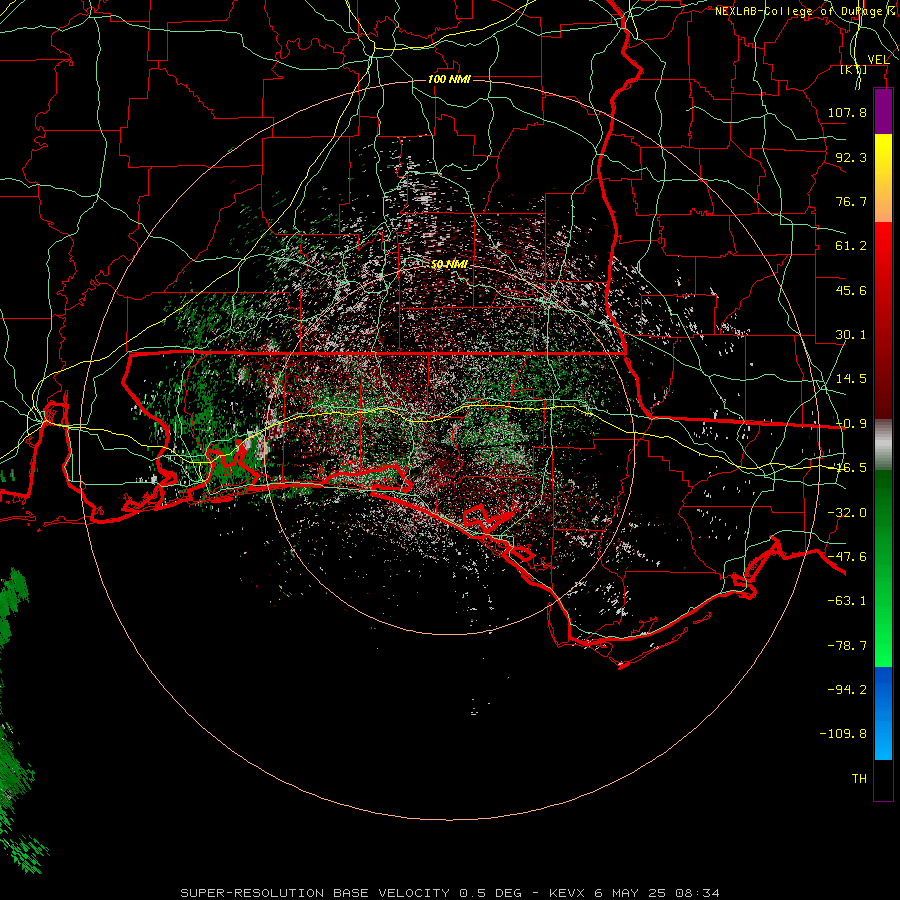Screen dimensions: 900x900
Task: Click the 92.3 velocity scale value
Action: point(851,157)
